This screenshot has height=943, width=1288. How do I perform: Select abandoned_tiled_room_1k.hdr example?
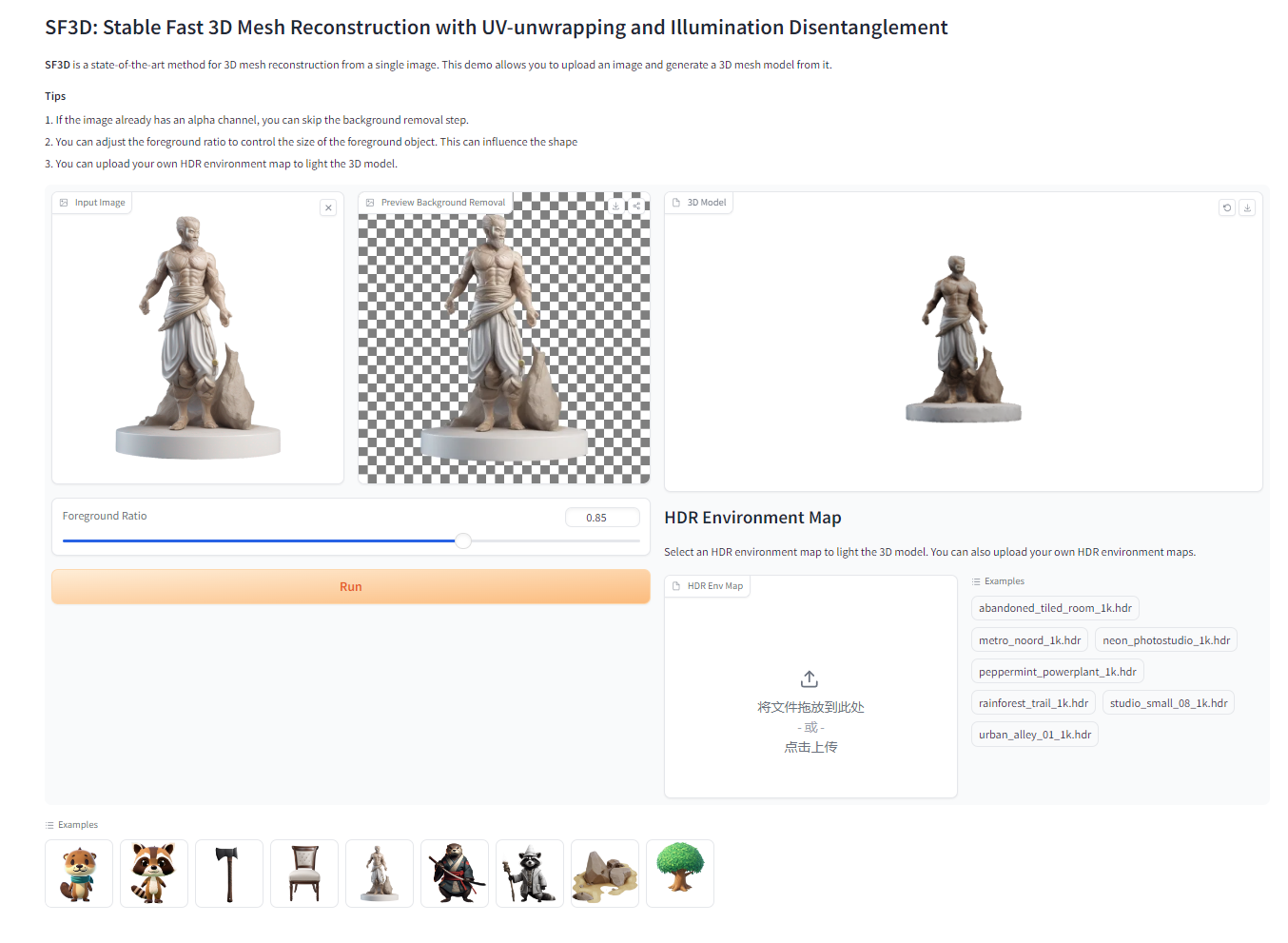point(1055,608)
